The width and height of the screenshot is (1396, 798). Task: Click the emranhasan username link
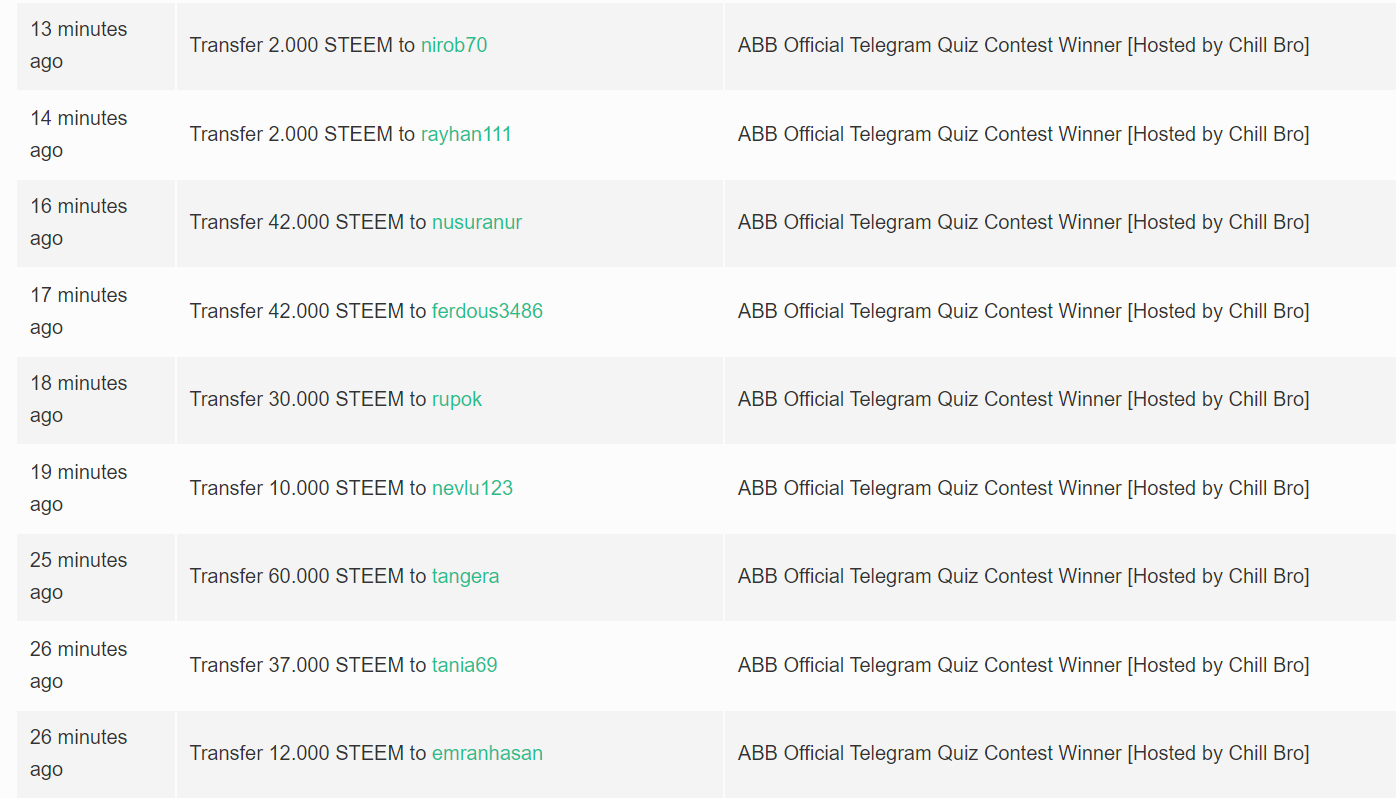coord(487,753)
